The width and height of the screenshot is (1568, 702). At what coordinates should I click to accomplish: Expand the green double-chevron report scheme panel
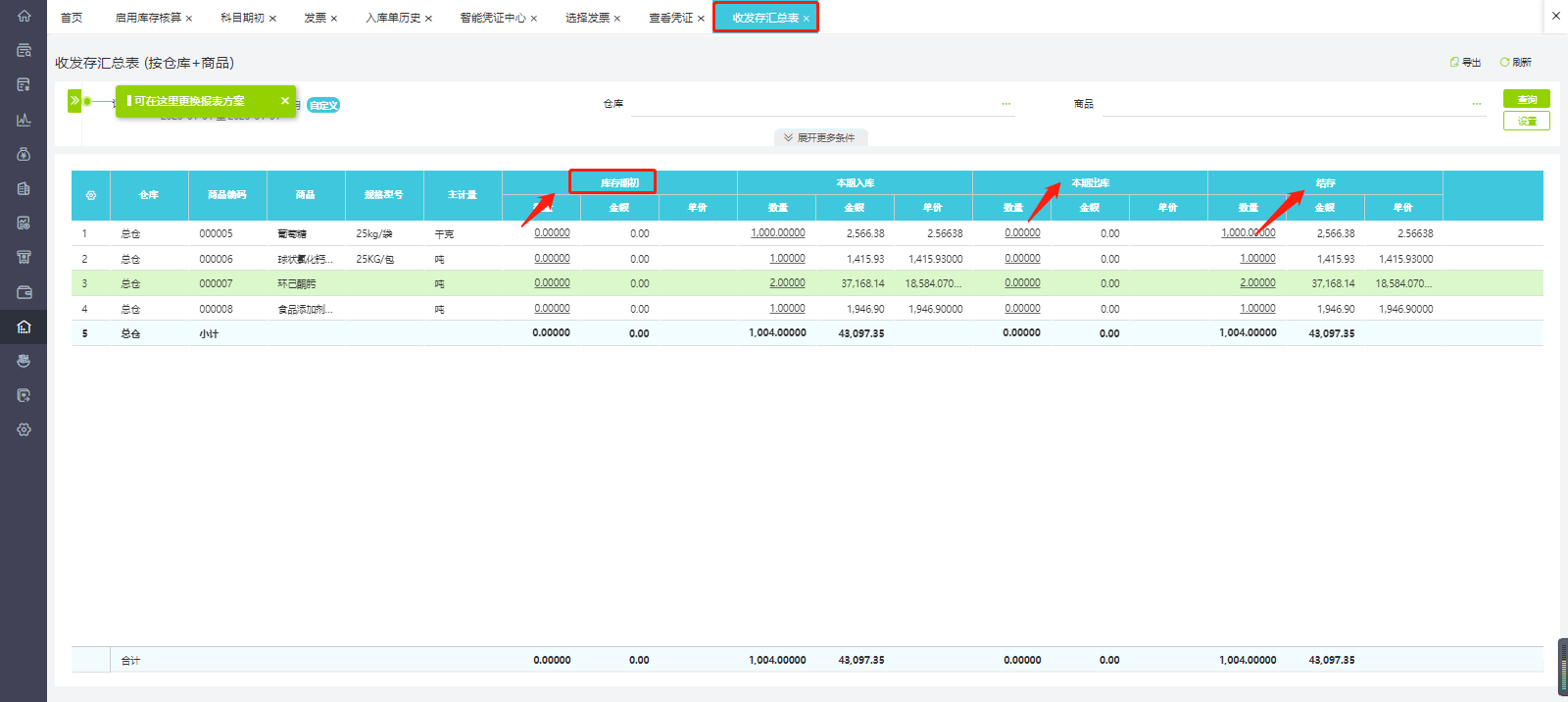74,101
